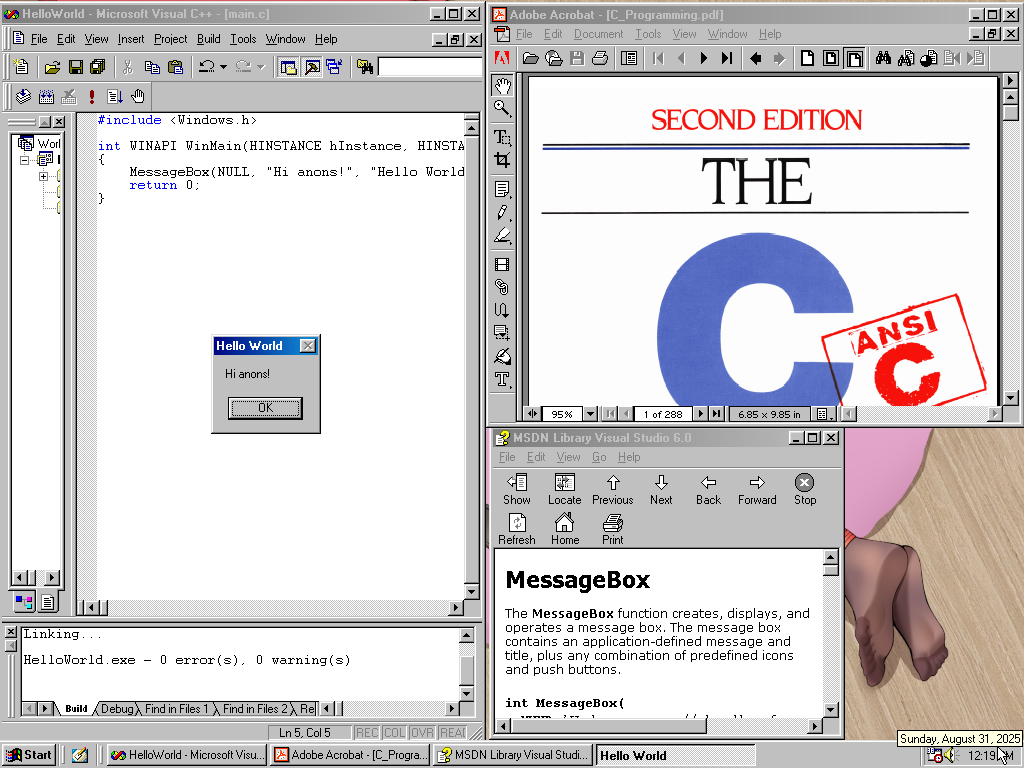
Task: Click the Paste icon in Visual C++ toolbar
Action: click(x=175, y=67)
